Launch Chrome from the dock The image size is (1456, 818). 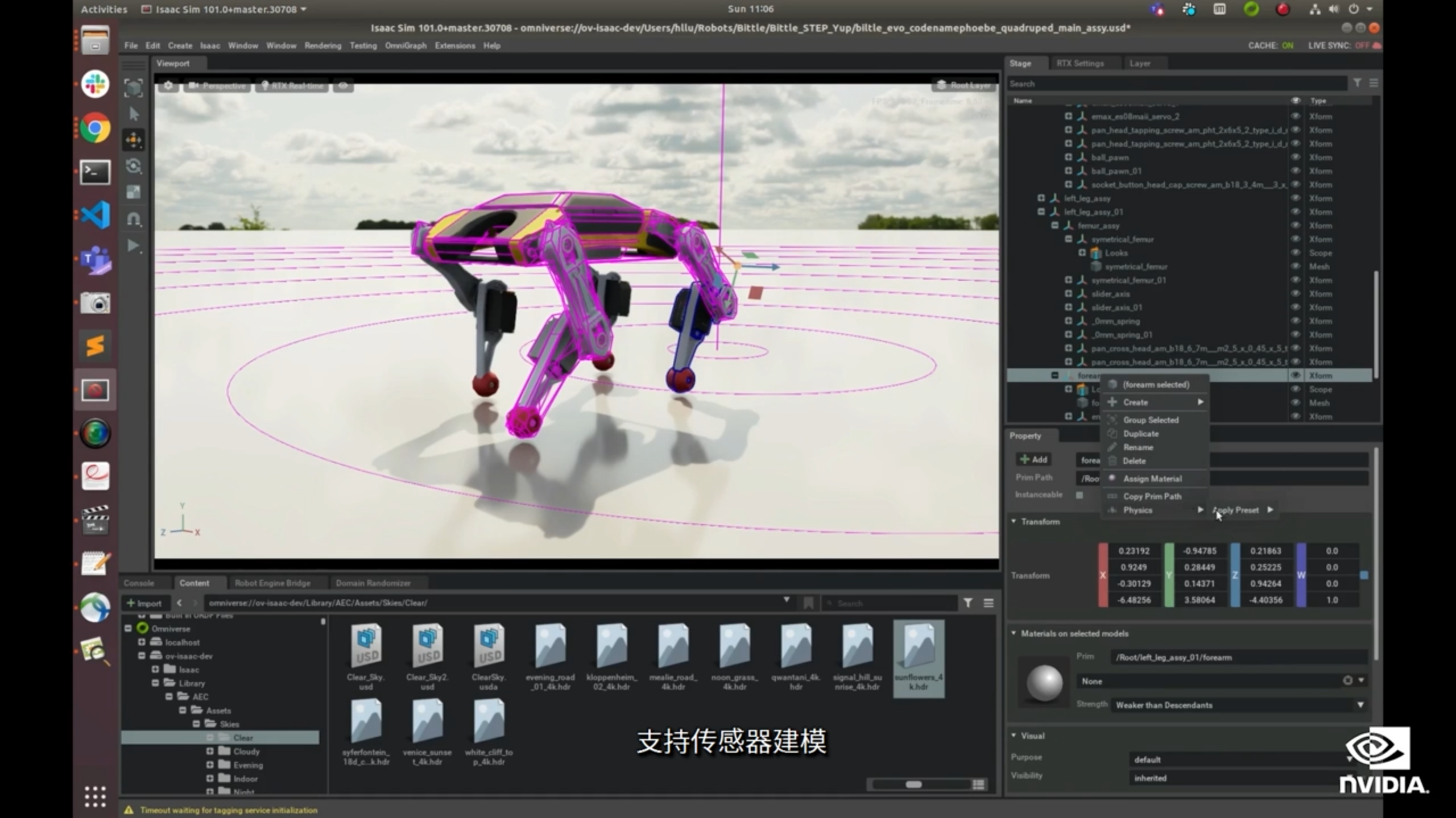click(x=95, y=128)
